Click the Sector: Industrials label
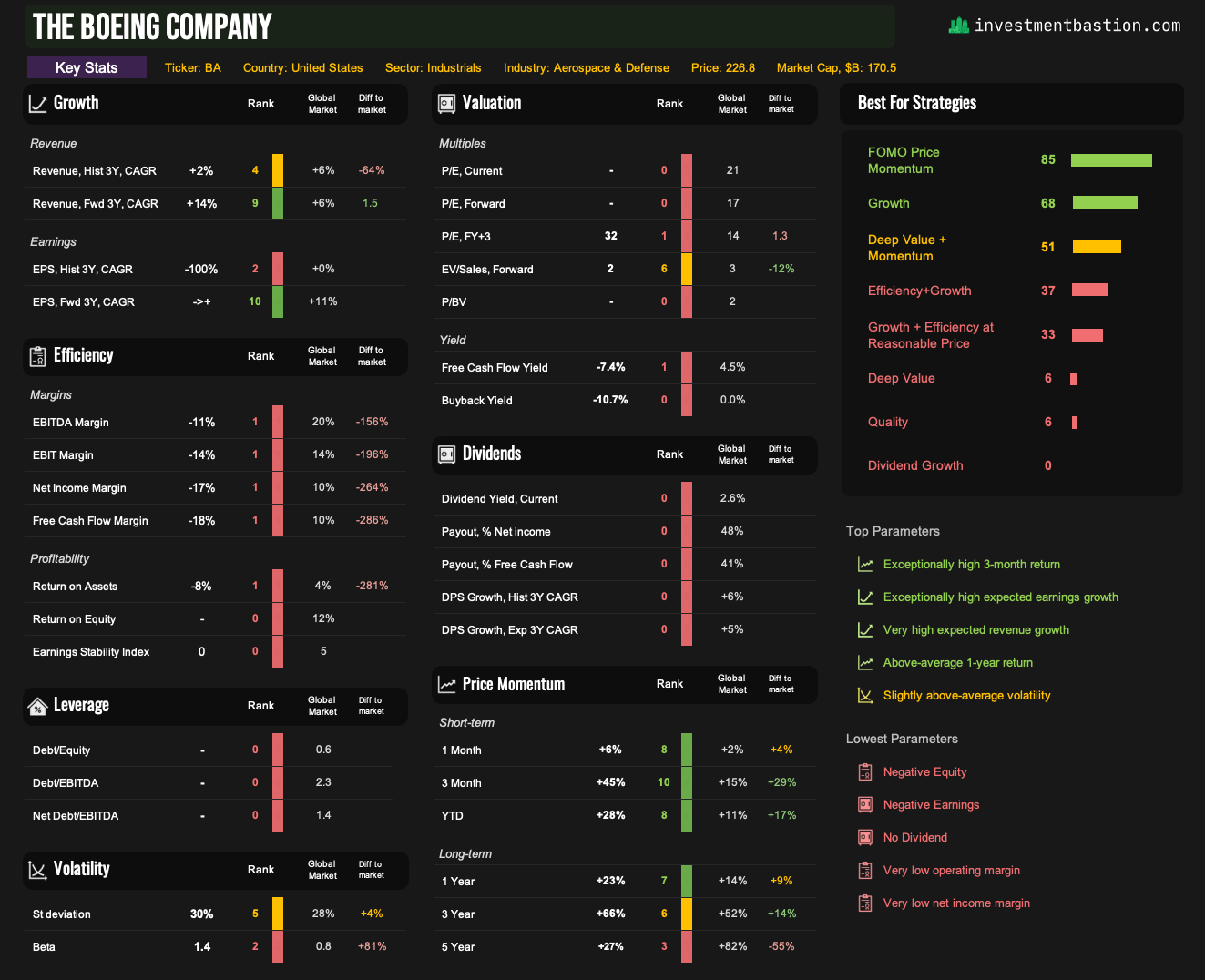1205x980 pixels. tap(434, 67)
